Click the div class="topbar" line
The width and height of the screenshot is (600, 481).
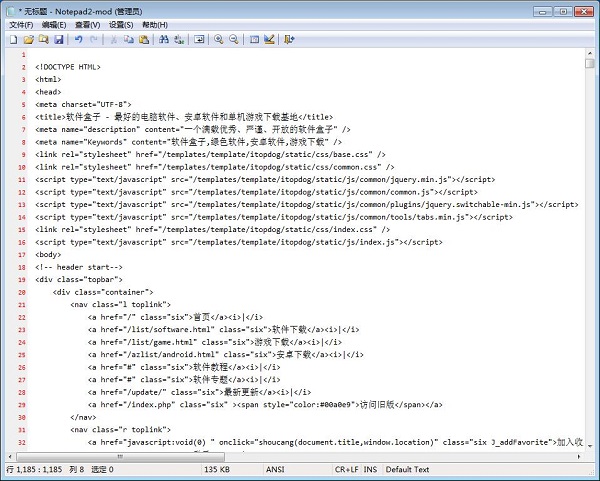79,280
